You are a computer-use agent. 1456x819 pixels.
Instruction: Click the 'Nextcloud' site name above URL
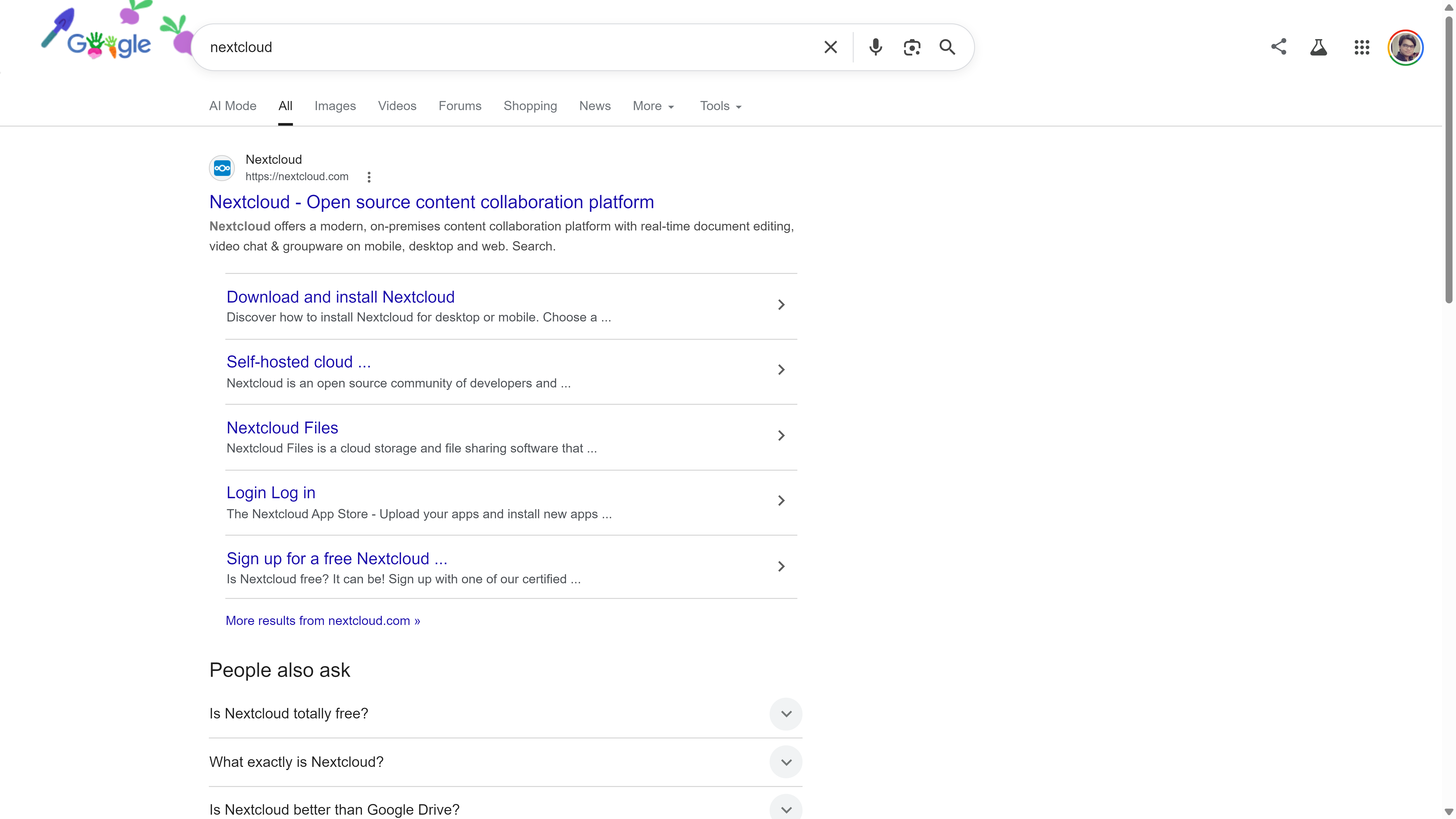click(x=273, y=159)
